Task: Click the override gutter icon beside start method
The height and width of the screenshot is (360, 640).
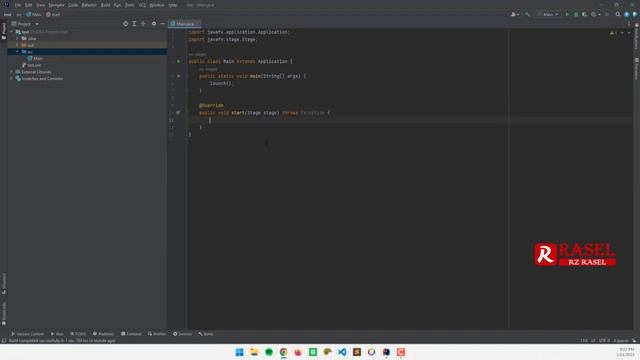Action: pyautogui.click(x=178, y=113)
